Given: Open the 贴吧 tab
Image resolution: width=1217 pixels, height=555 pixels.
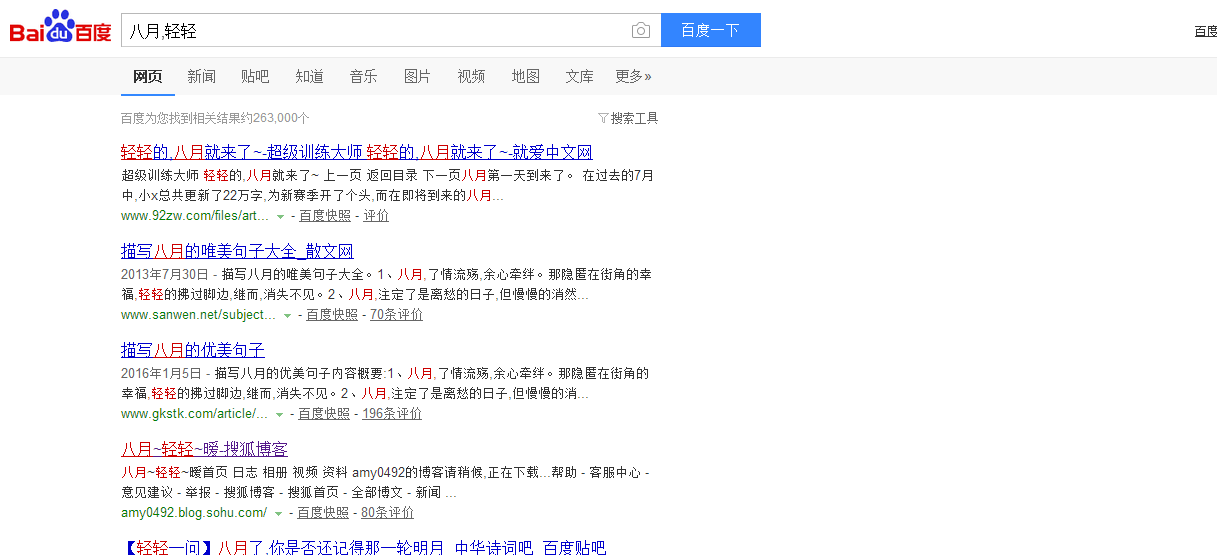Looking at the screenshot, I should coord(255,76).
